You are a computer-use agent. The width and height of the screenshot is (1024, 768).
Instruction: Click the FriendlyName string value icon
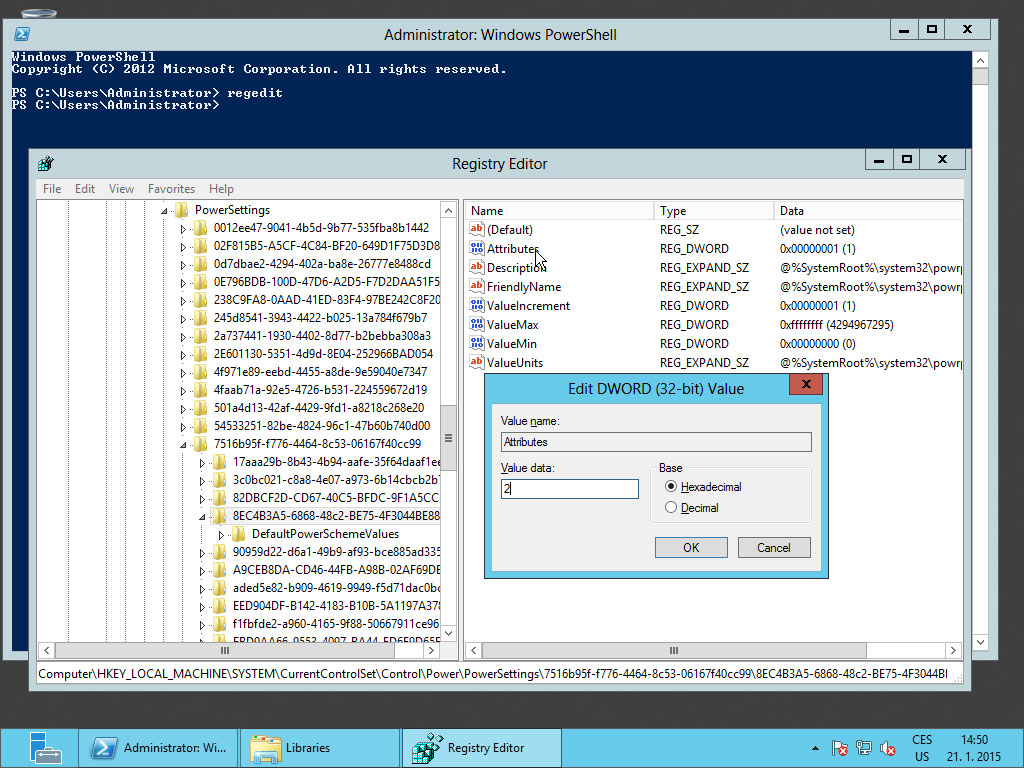pyautogui.click(x=477, y=287)
